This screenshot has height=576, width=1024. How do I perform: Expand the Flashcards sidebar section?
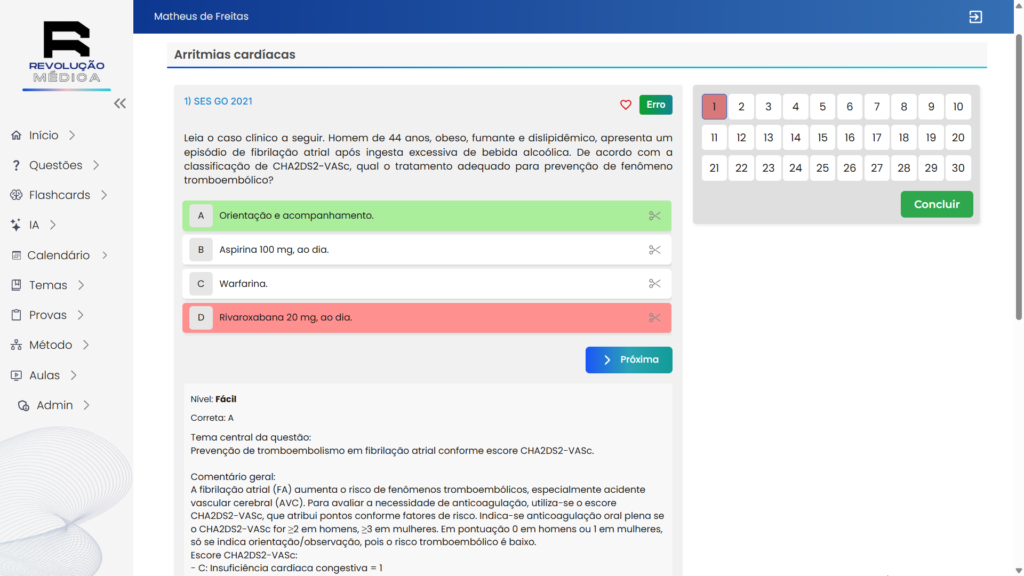point(104,195)
